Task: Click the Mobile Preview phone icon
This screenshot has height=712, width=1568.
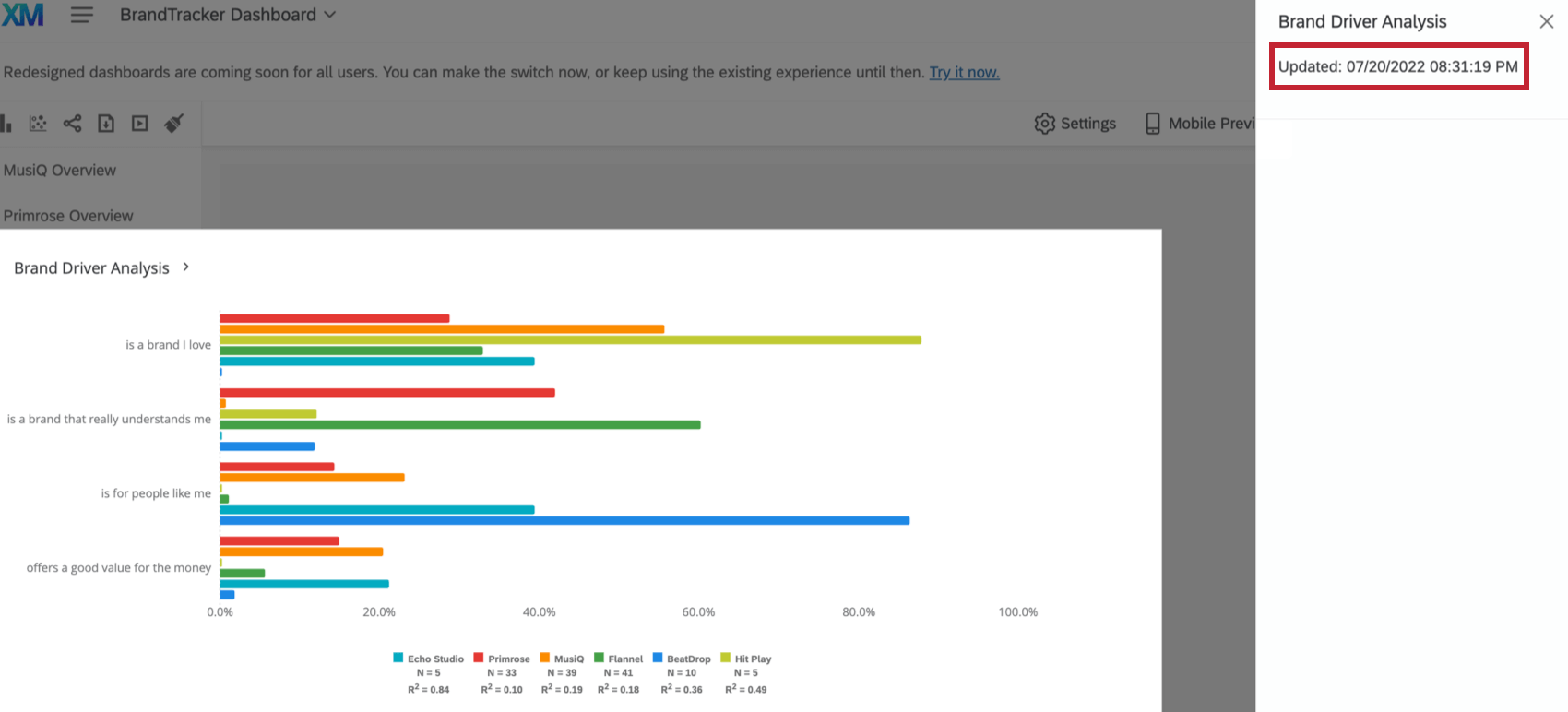Action: (x=1152, y=123)
